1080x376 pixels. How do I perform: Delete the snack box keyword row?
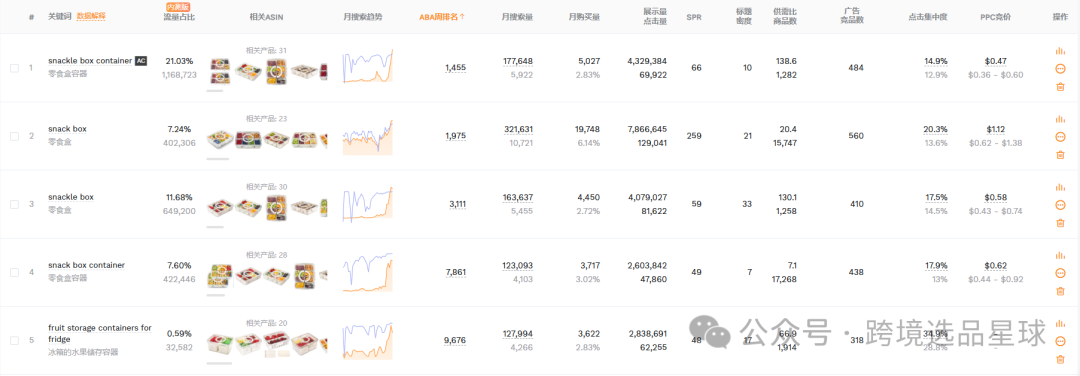tap(1060, 154)
